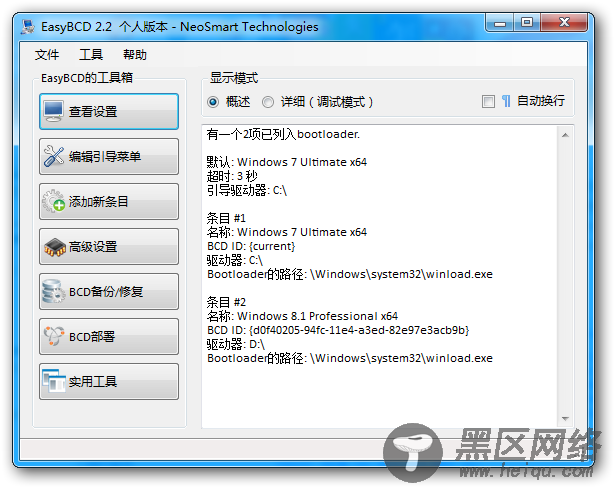Open 高级设置
615x488 pixels.
coord(109,246)
